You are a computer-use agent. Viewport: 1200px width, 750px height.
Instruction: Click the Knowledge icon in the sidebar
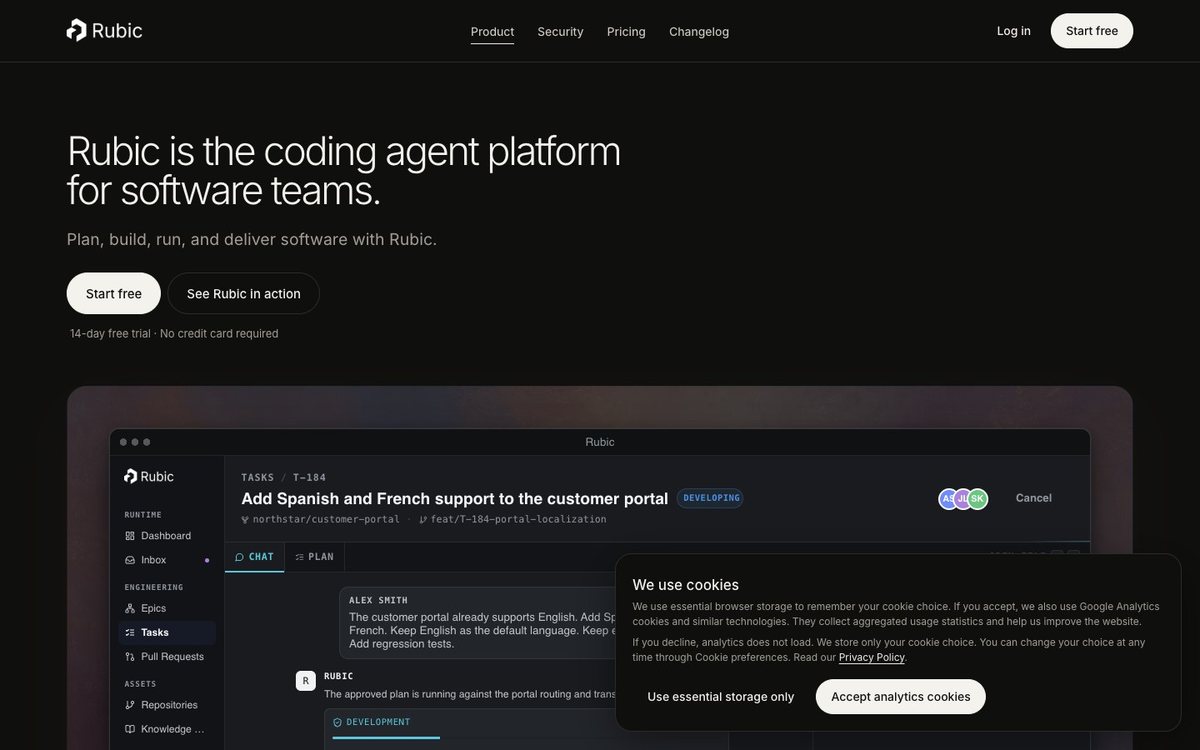[130, 729]
